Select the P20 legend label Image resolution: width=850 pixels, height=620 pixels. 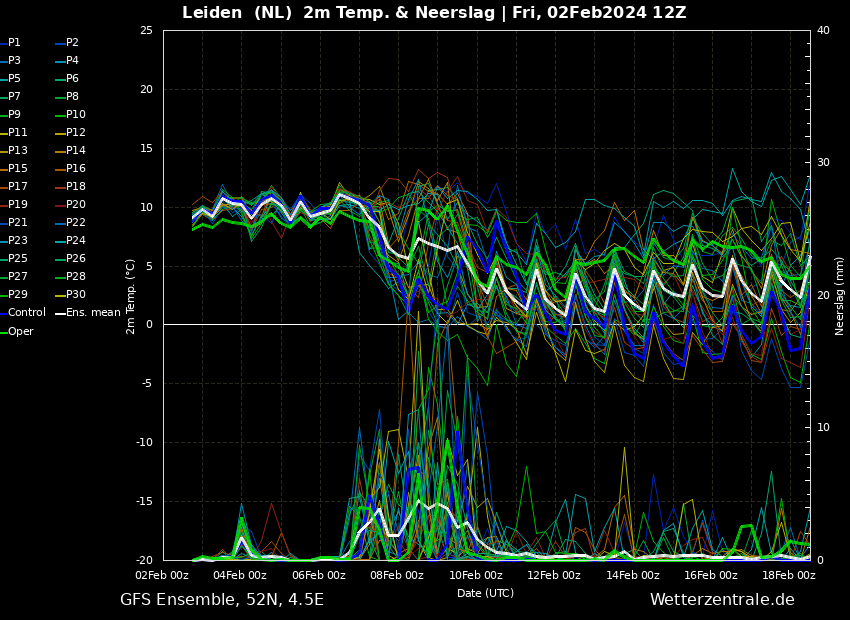pos(75,204)
